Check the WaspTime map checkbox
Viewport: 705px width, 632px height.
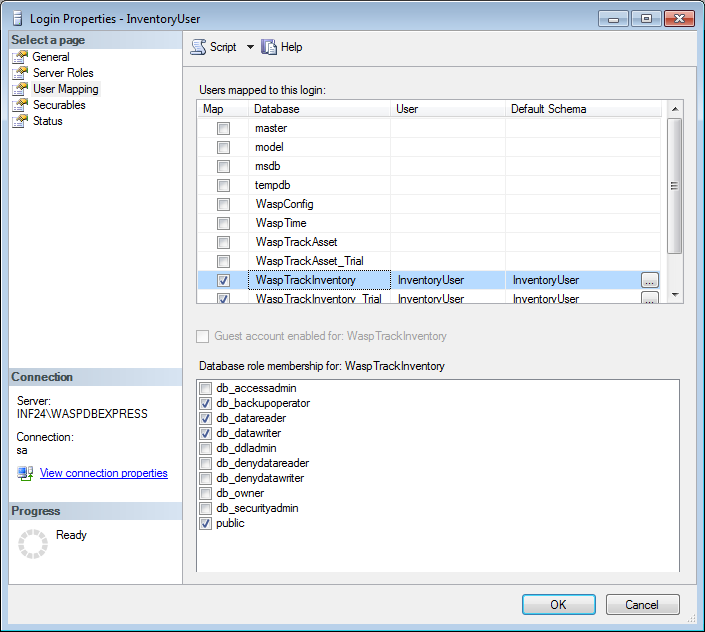pyautogui.click(x=223, y=223)
